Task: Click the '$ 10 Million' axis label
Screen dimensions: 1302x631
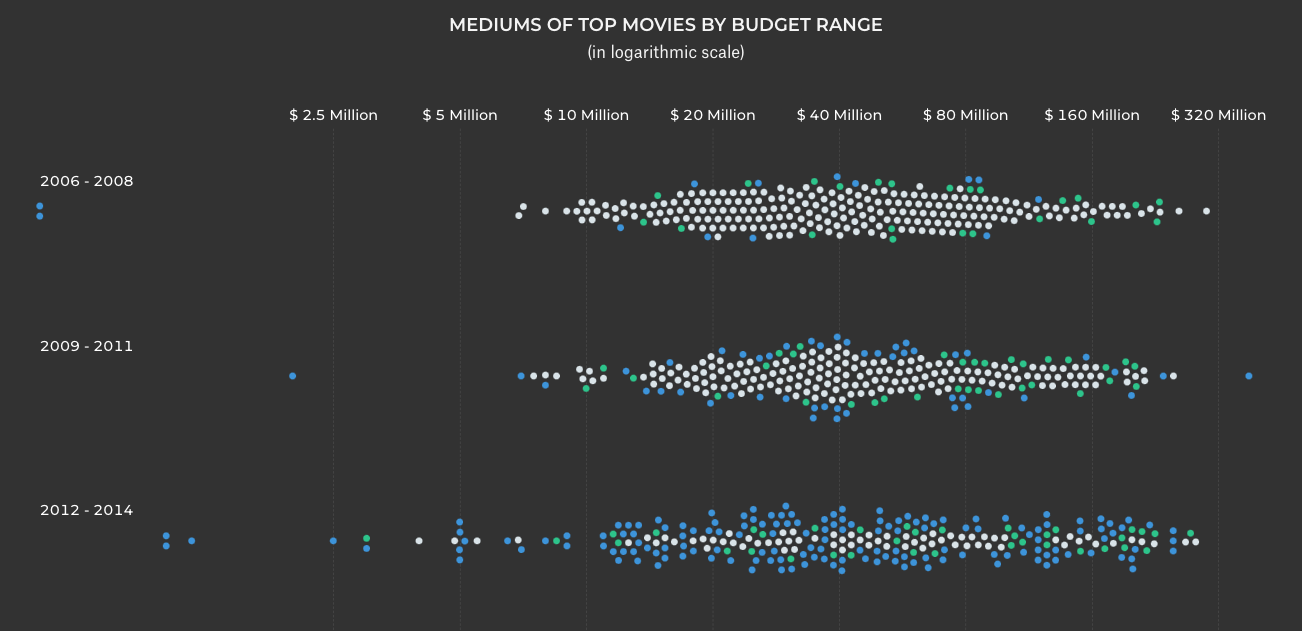Action: pyautogui.click(x=586, y=115)
